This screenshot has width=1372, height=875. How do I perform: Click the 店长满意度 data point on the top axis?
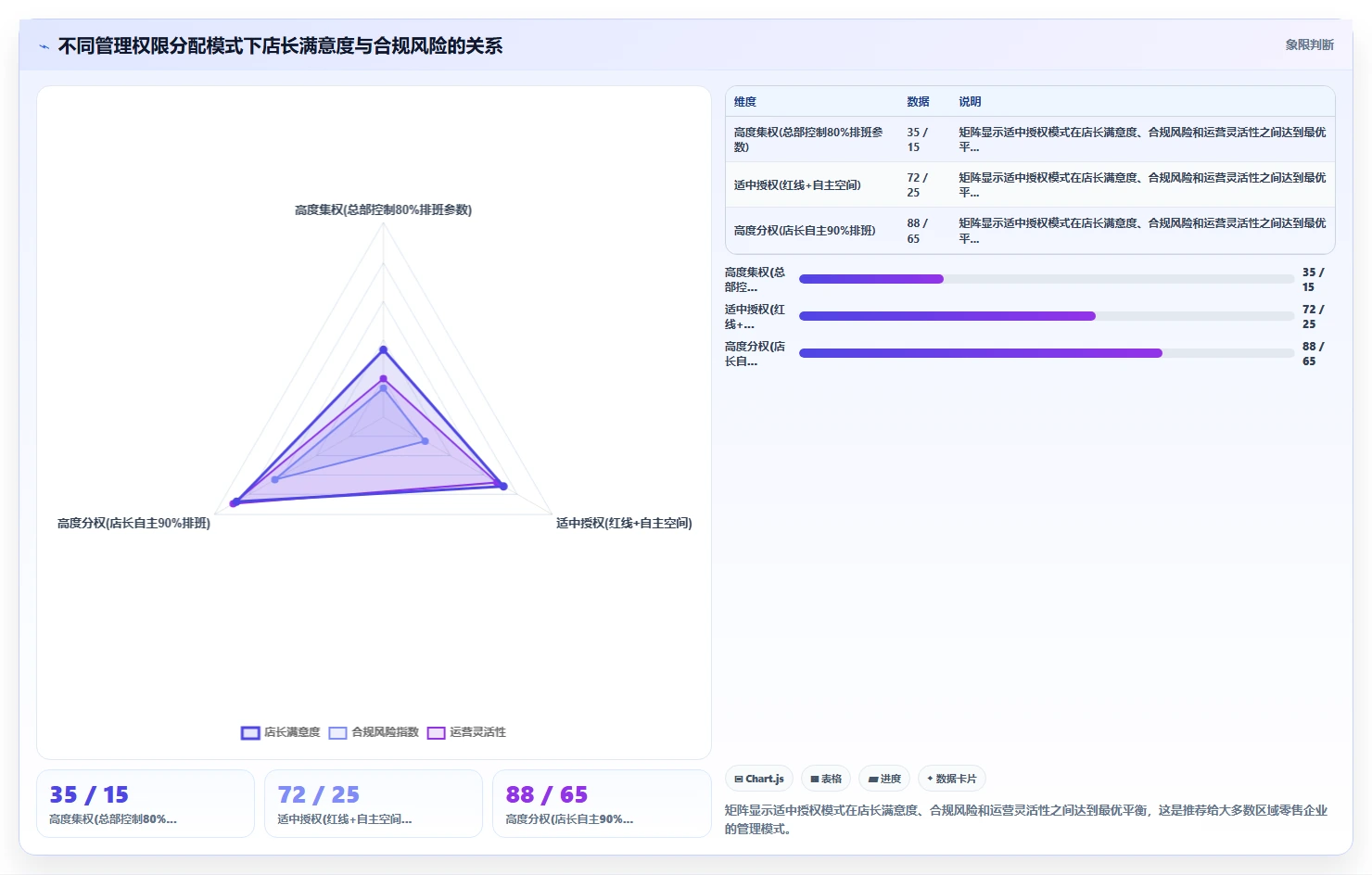(x=383, y=350)
